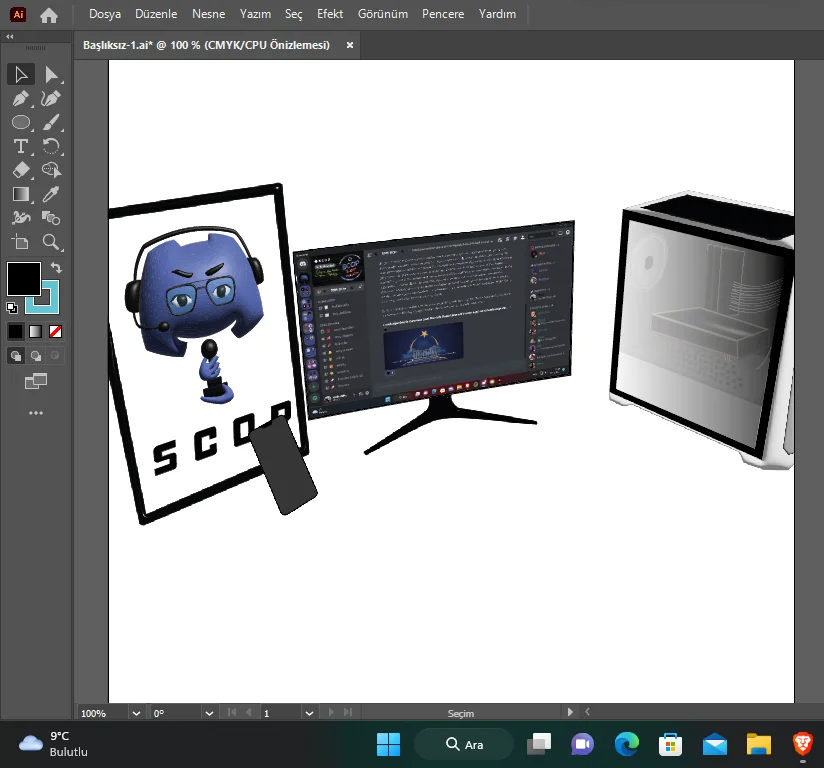Enable Draw Inside mode

click(x=55, y=356)
